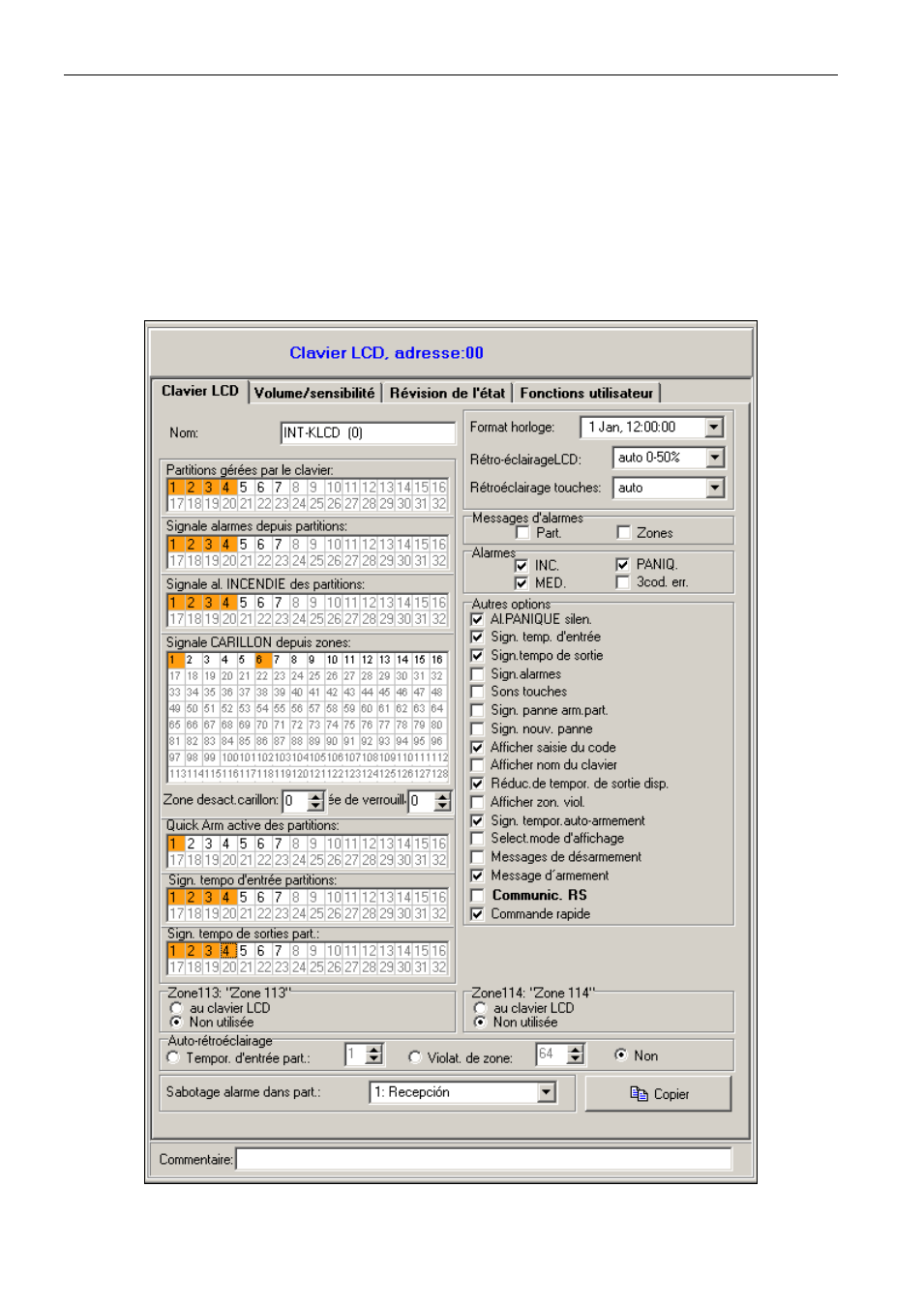The height and width of the screenshot is (1306, 924).
Task: Toggle partition 4 in Sign. tempo de sorties part.
Action: (226, 951)
